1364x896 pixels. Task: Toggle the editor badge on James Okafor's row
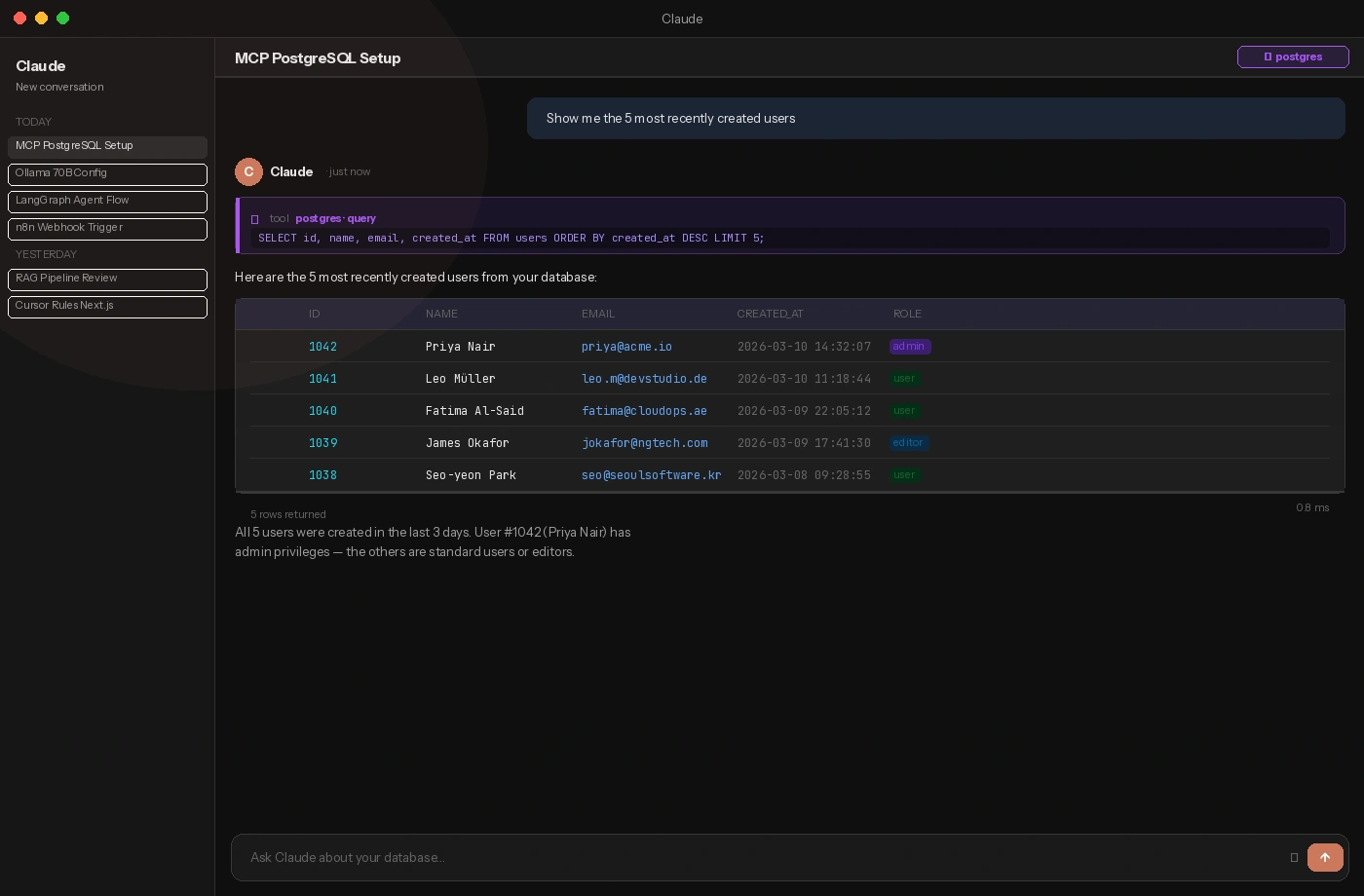908,443
